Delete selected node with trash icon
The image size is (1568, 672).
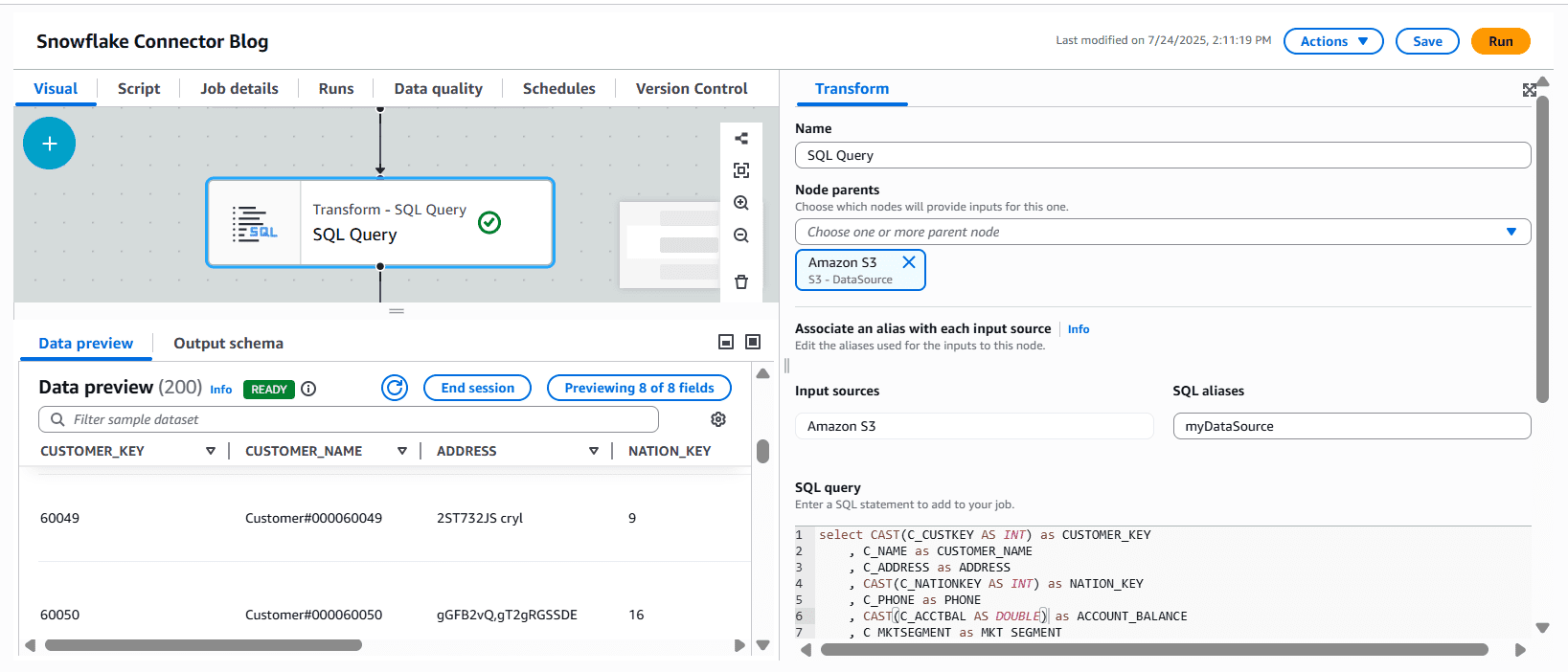pyautogui.click(x=740, y=281)
